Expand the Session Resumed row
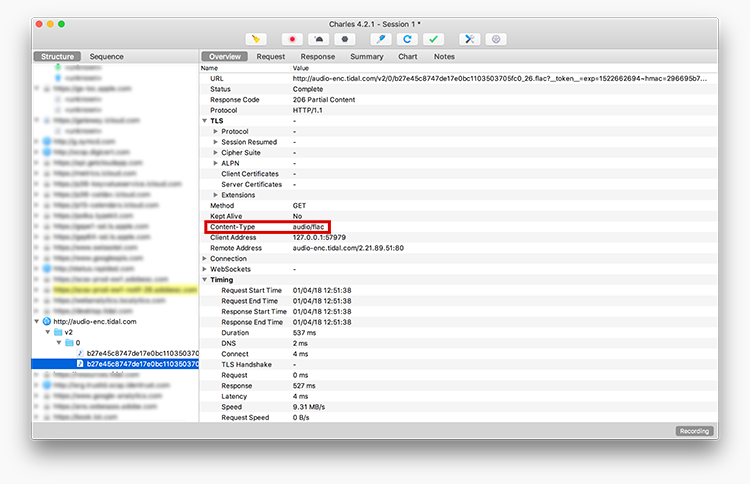Screen dimensions: 750x484 coord(215,142)
